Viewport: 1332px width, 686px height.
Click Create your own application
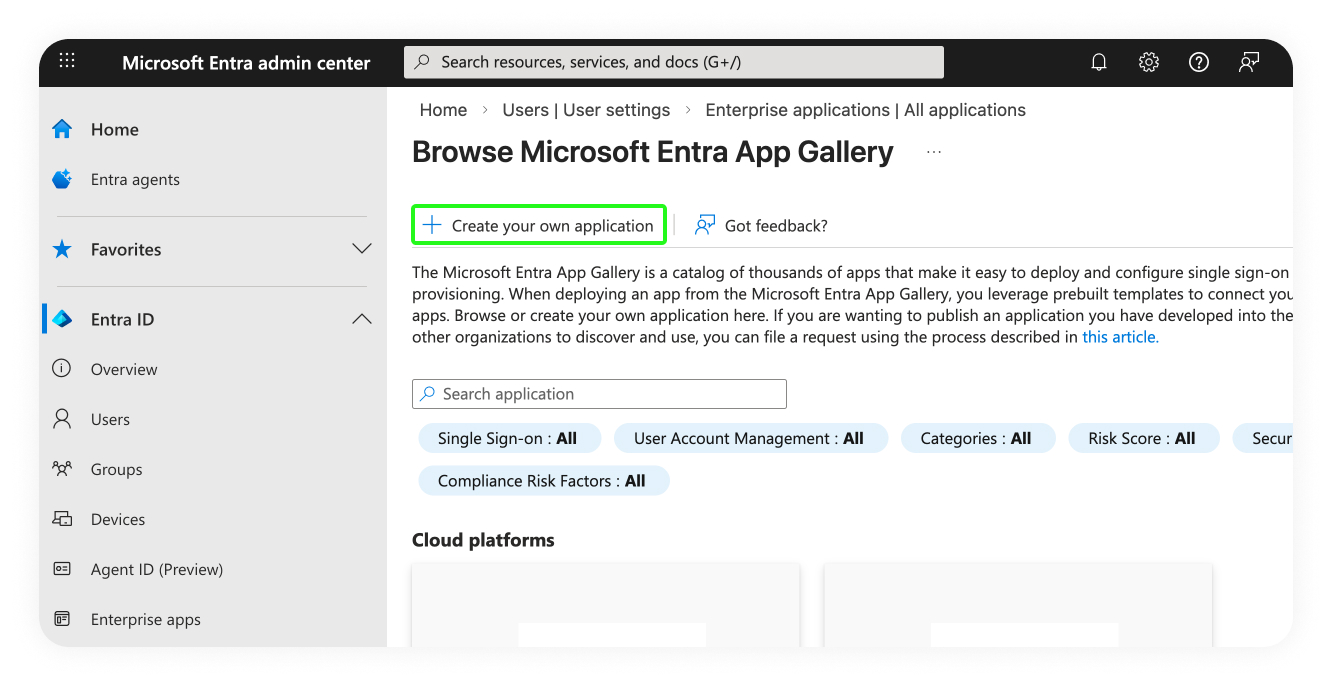(x=539, y=226)
